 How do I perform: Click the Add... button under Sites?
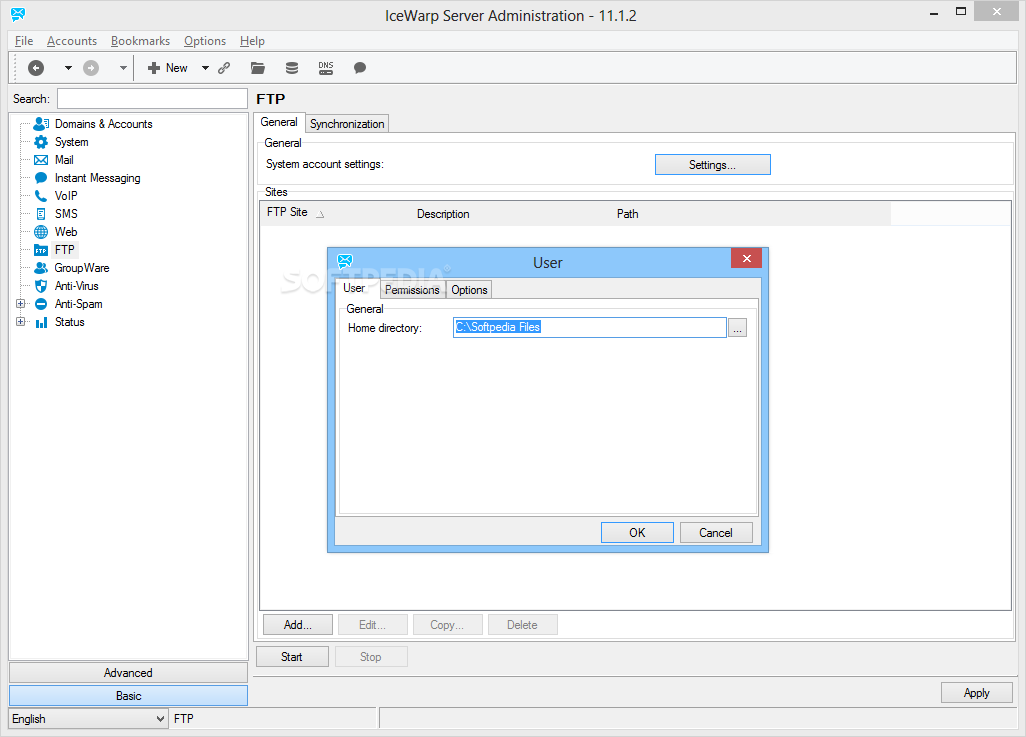[298, 625]
